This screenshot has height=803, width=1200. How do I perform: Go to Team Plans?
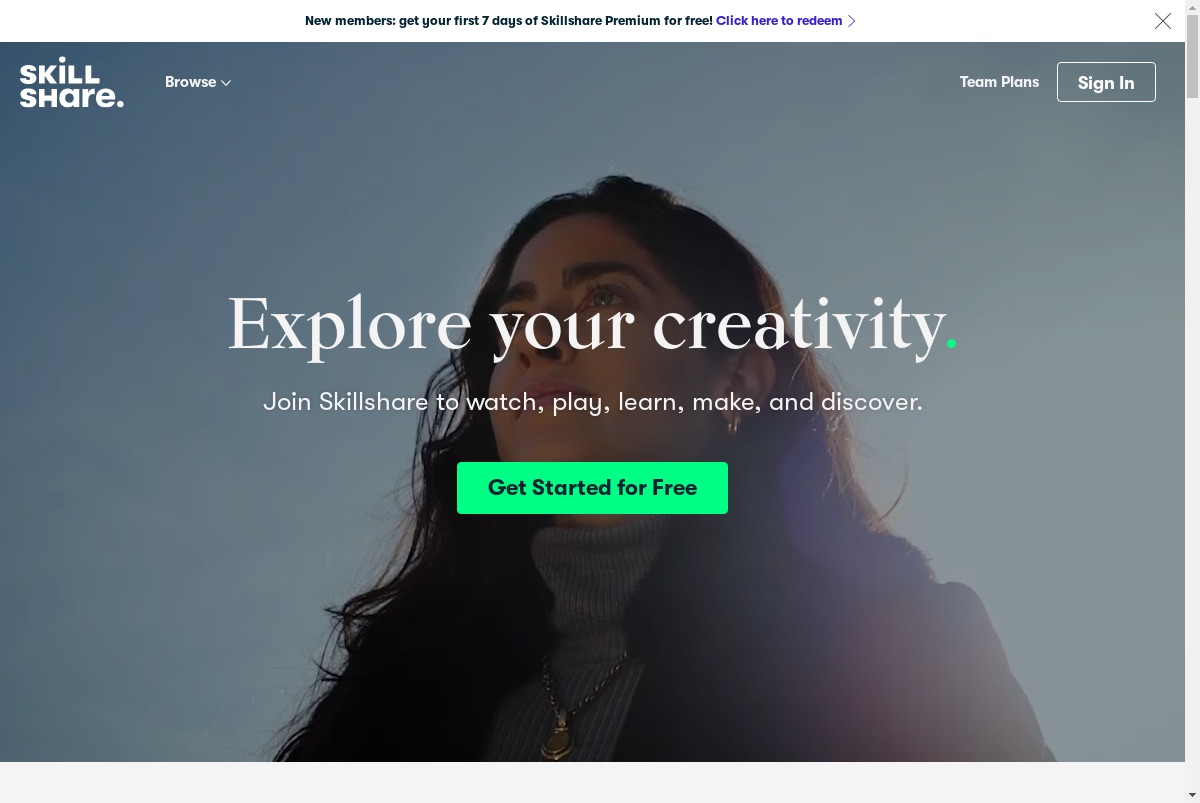tap(999, 82)
